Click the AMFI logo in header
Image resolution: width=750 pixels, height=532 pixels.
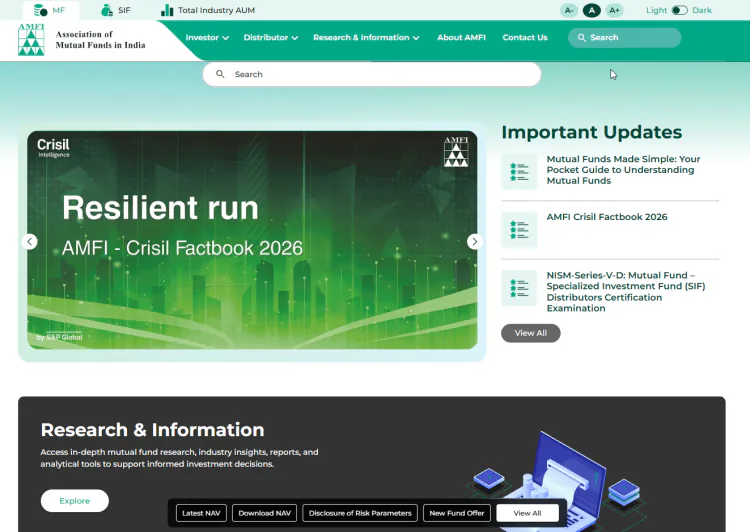[31, 39]
